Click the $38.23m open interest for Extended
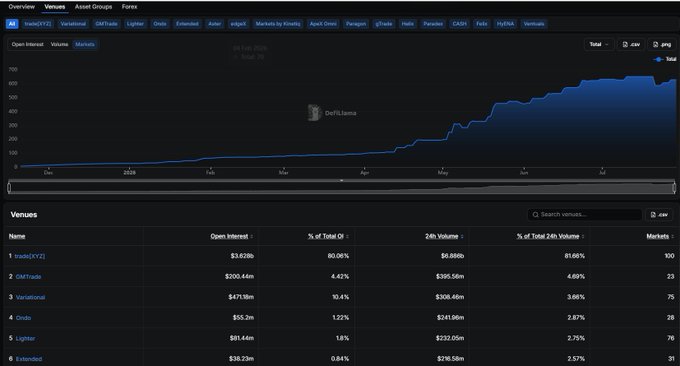This screenshot has width=680, height=366. (x=242, y=359)
